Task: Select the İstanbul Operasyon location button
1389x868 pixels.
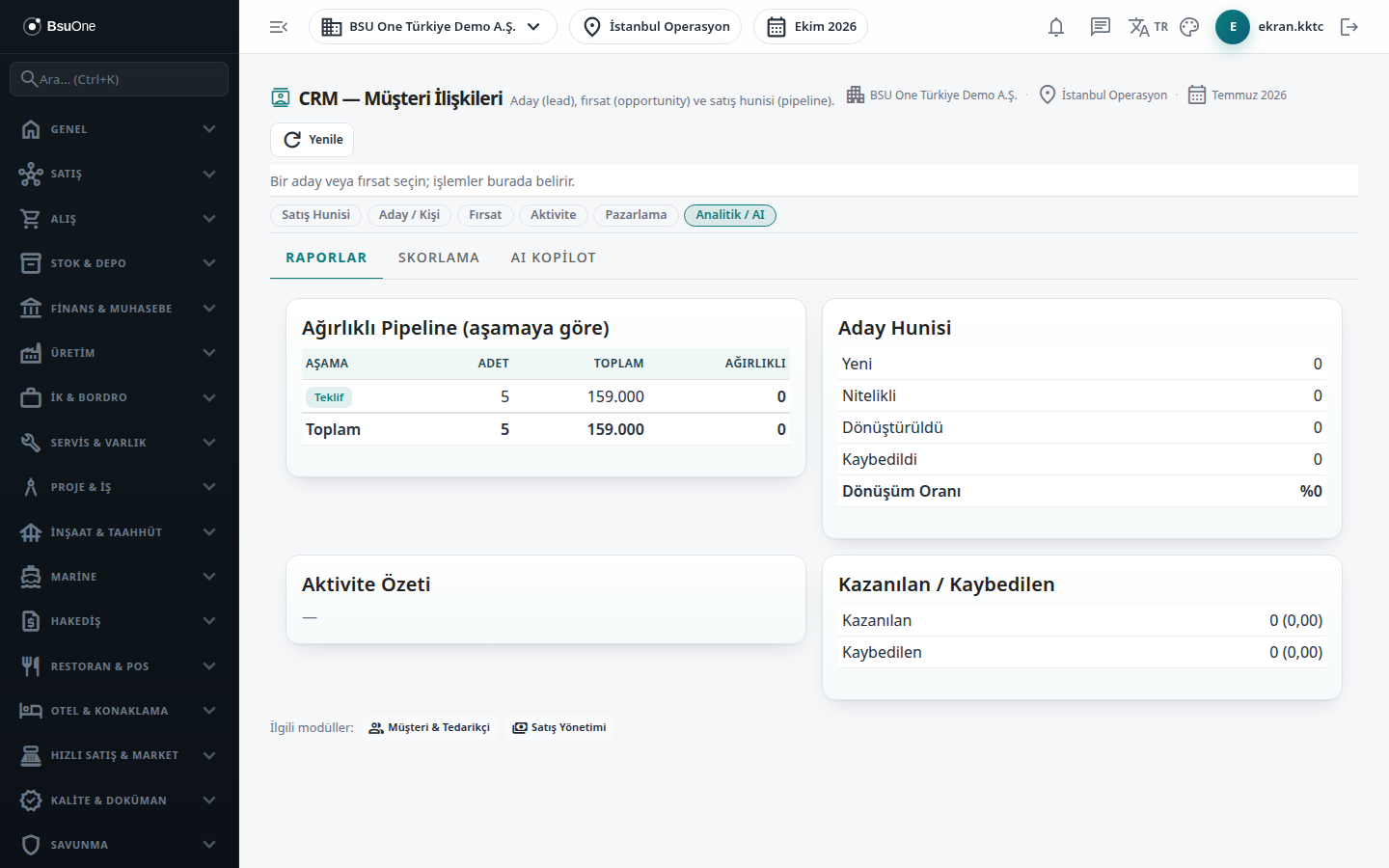Action: (656, 27)
